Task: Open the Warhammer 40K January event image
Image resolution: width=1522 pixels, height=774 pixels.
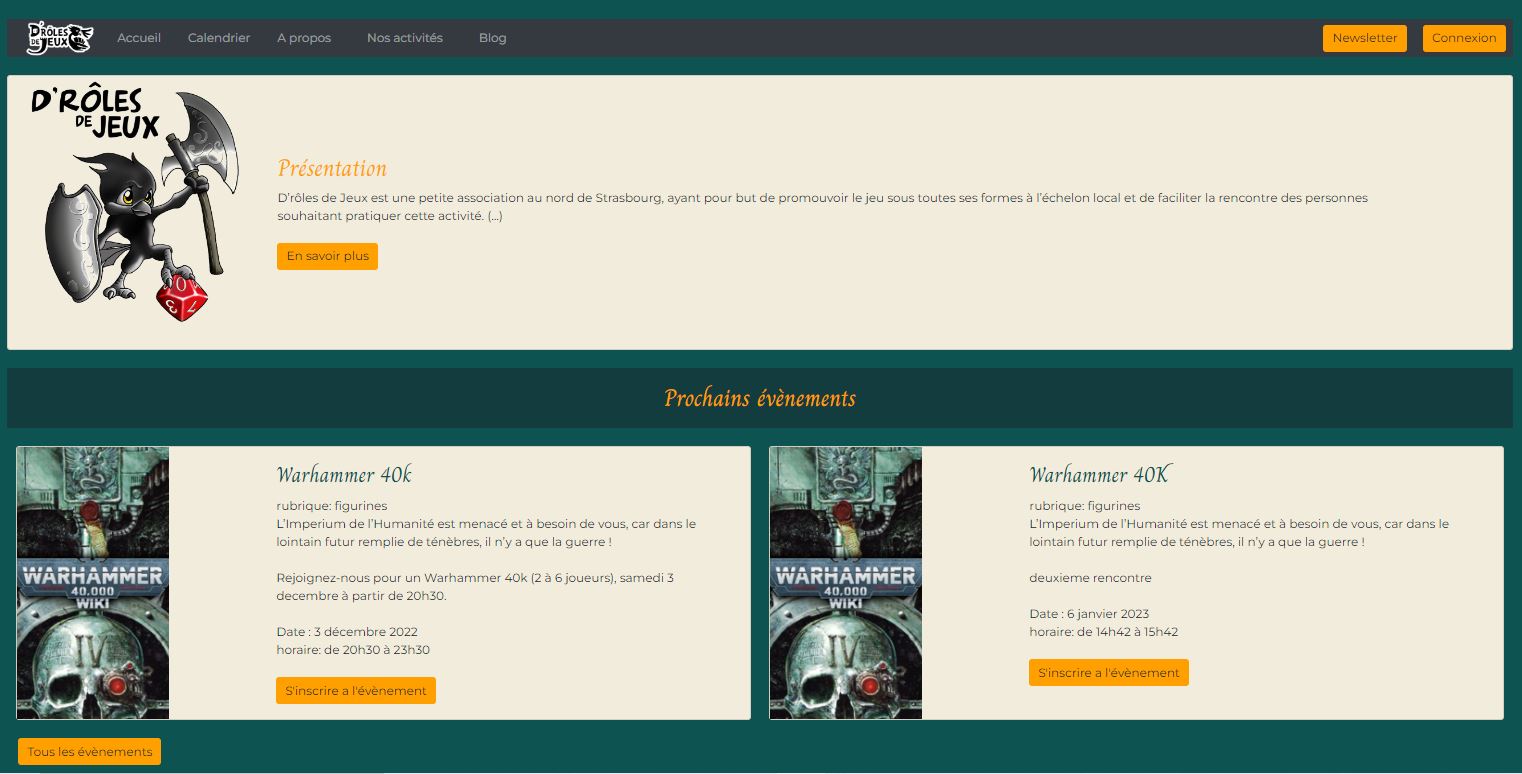Action: (x=846, y=583)
